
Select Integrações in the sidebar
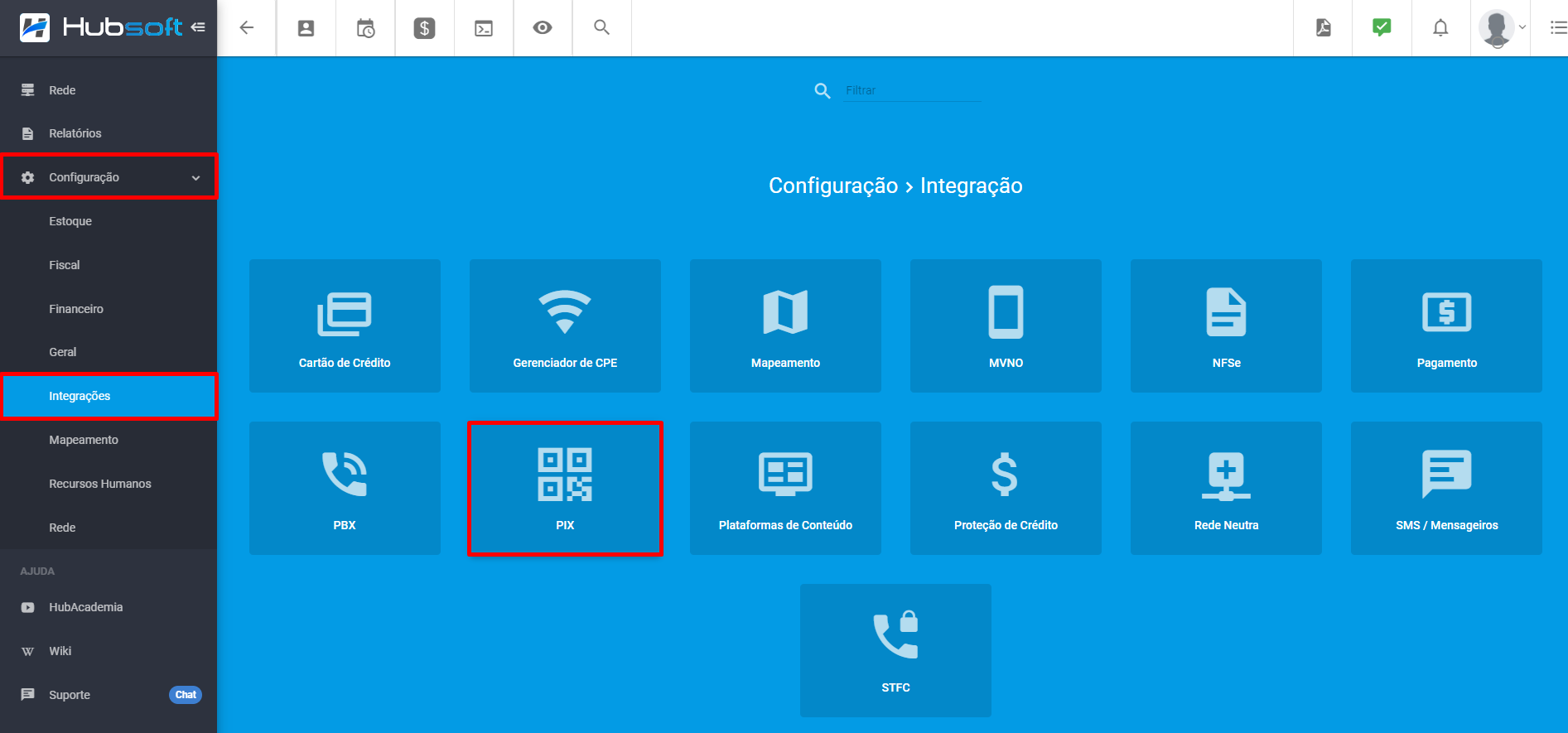coord(109,396)
